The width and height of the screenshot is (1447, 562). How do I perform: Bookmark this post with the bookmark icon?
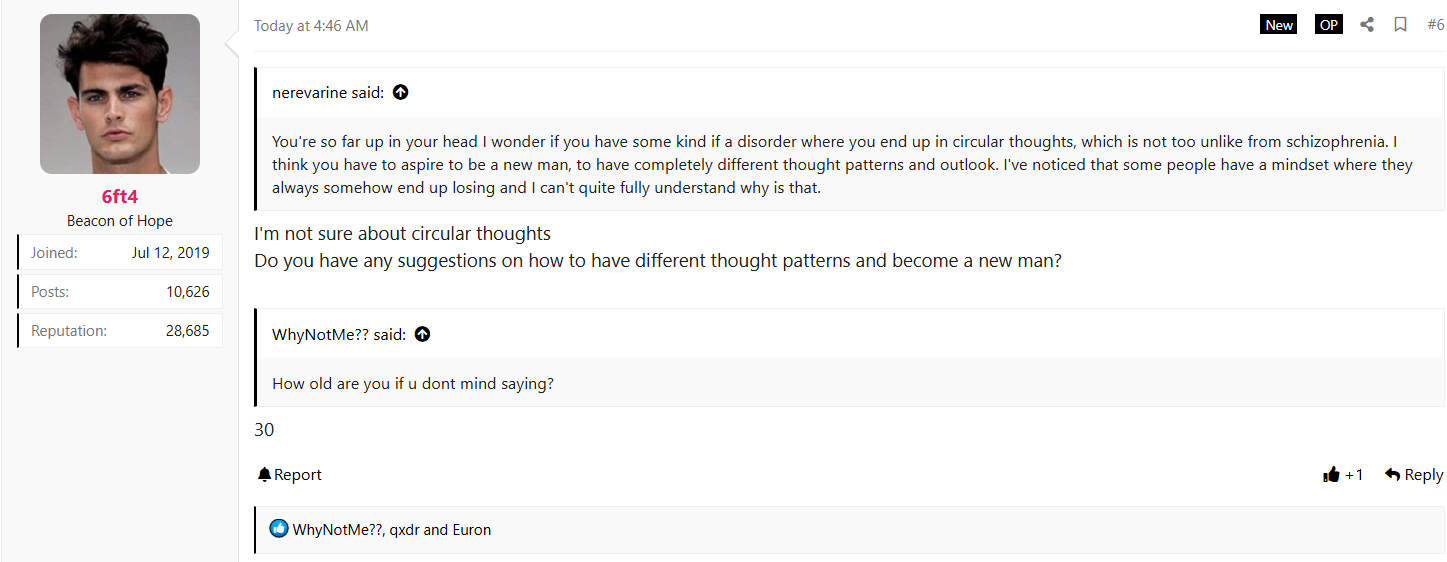1401,25
